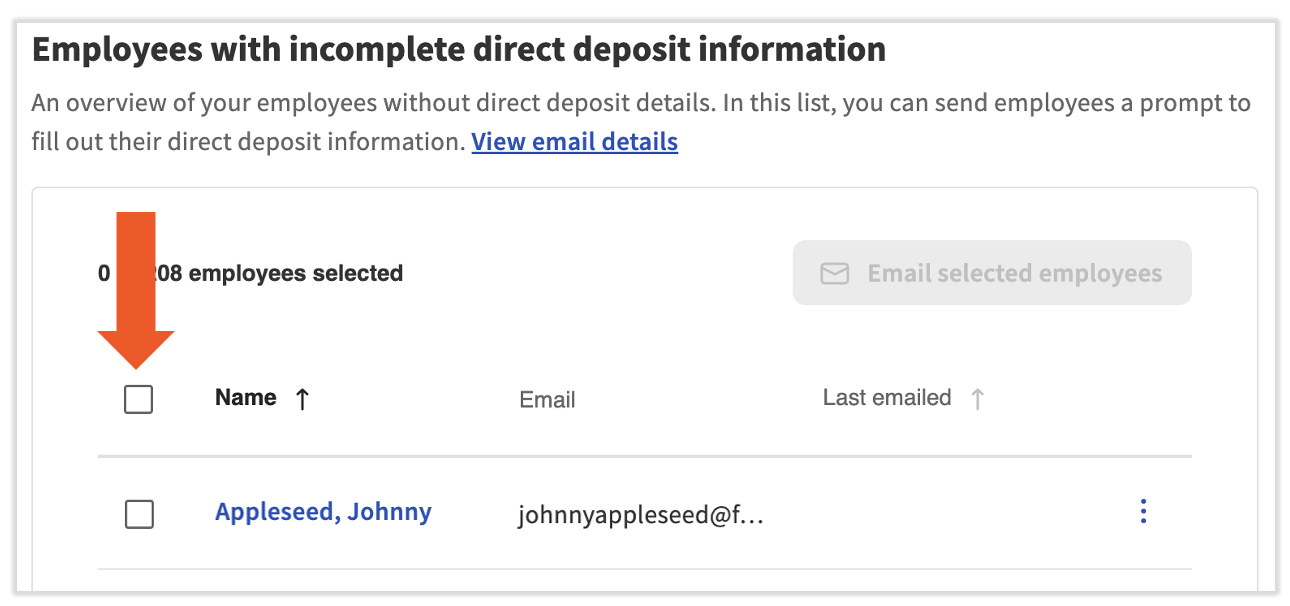Click the truncated johnnyappleseed@f… email address

coord(640,515)
